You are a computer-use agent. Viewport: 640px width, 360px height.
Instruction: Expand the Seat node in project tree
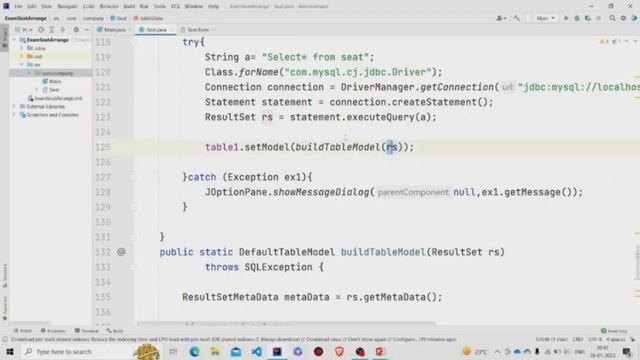[x=37, y=90]
